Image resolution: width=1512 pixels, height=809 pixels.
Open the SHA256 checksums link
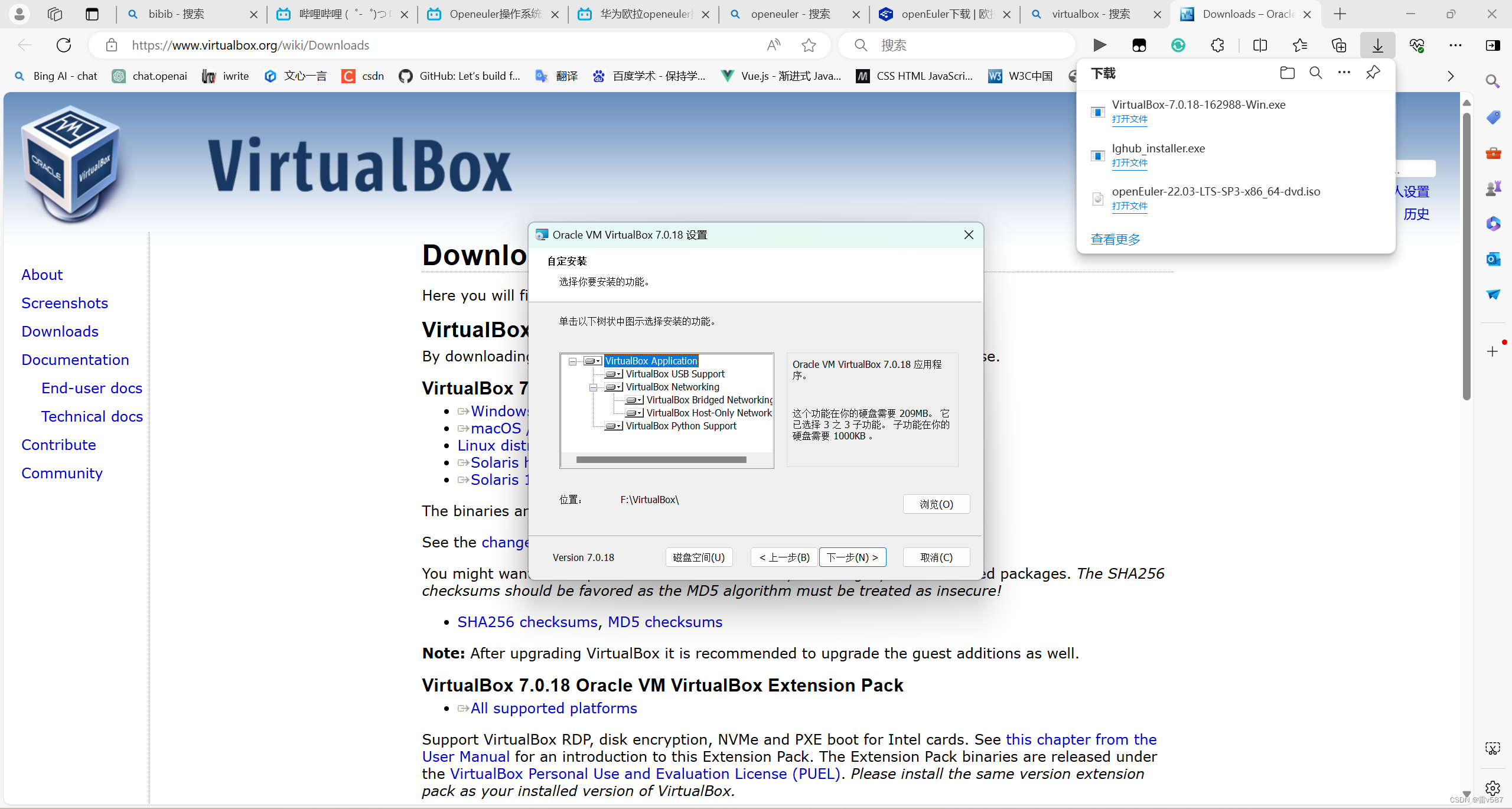526,621
